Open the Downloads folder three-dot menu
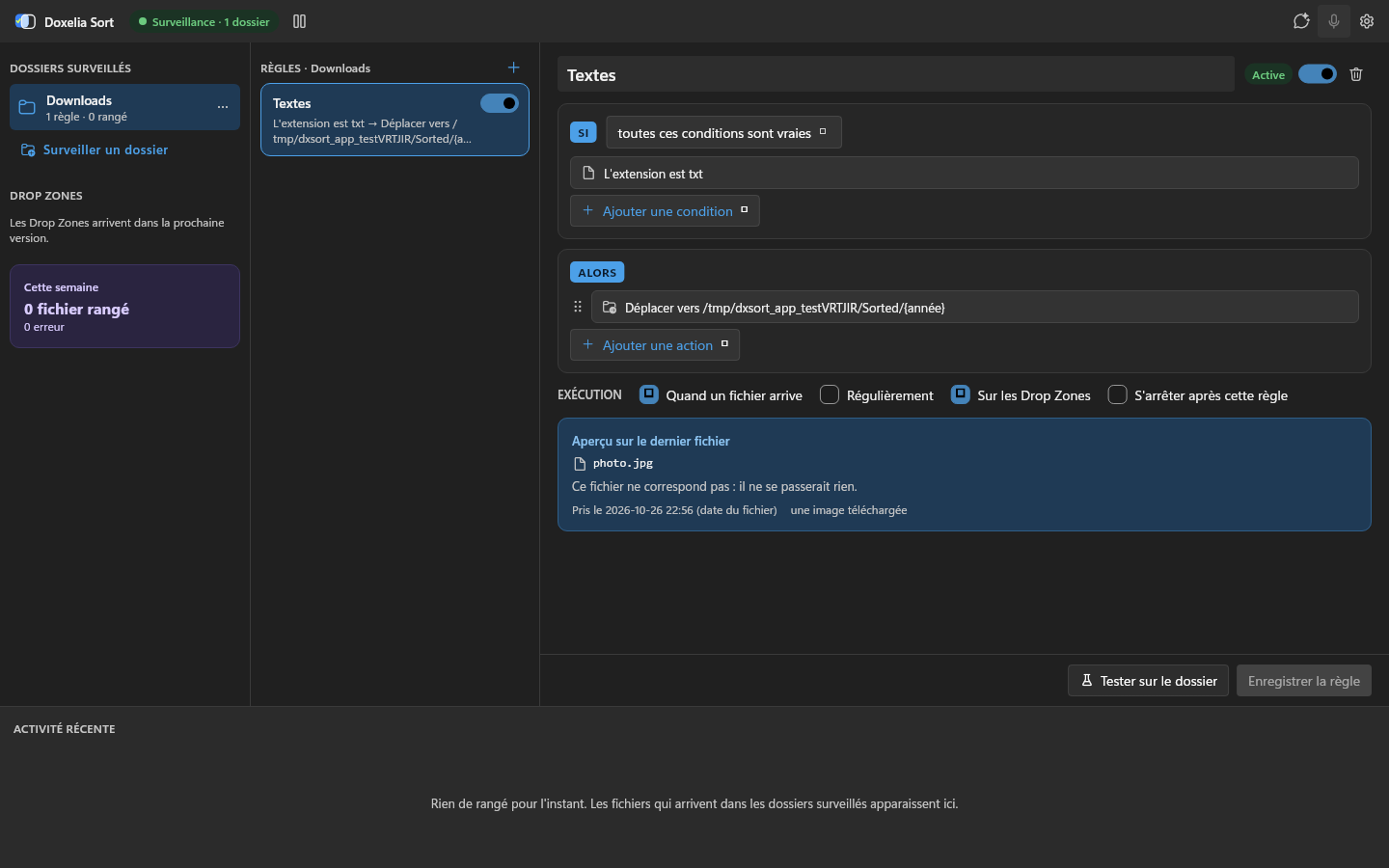Image resolution: width=1389 pixels, height=868 pixels. pos(223,107)
